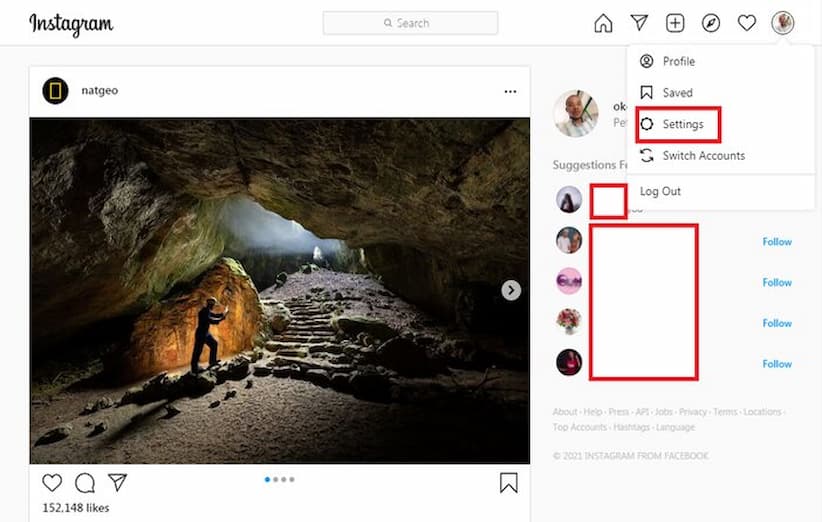The width and height of the screenshot is (822, 522).
Task: Choose Settings in the account menu
Action: pyautogui.click(x=682, y=124)
